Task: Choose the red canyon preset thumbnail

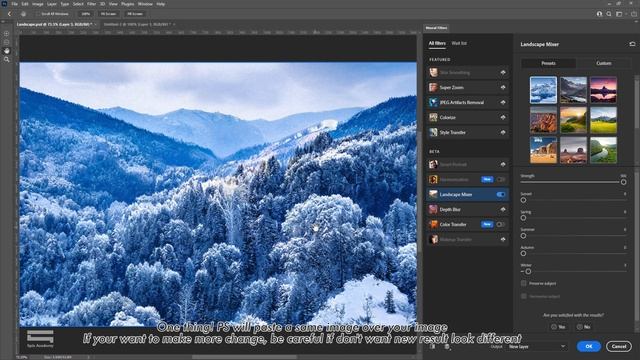Action: coord(543,120)
